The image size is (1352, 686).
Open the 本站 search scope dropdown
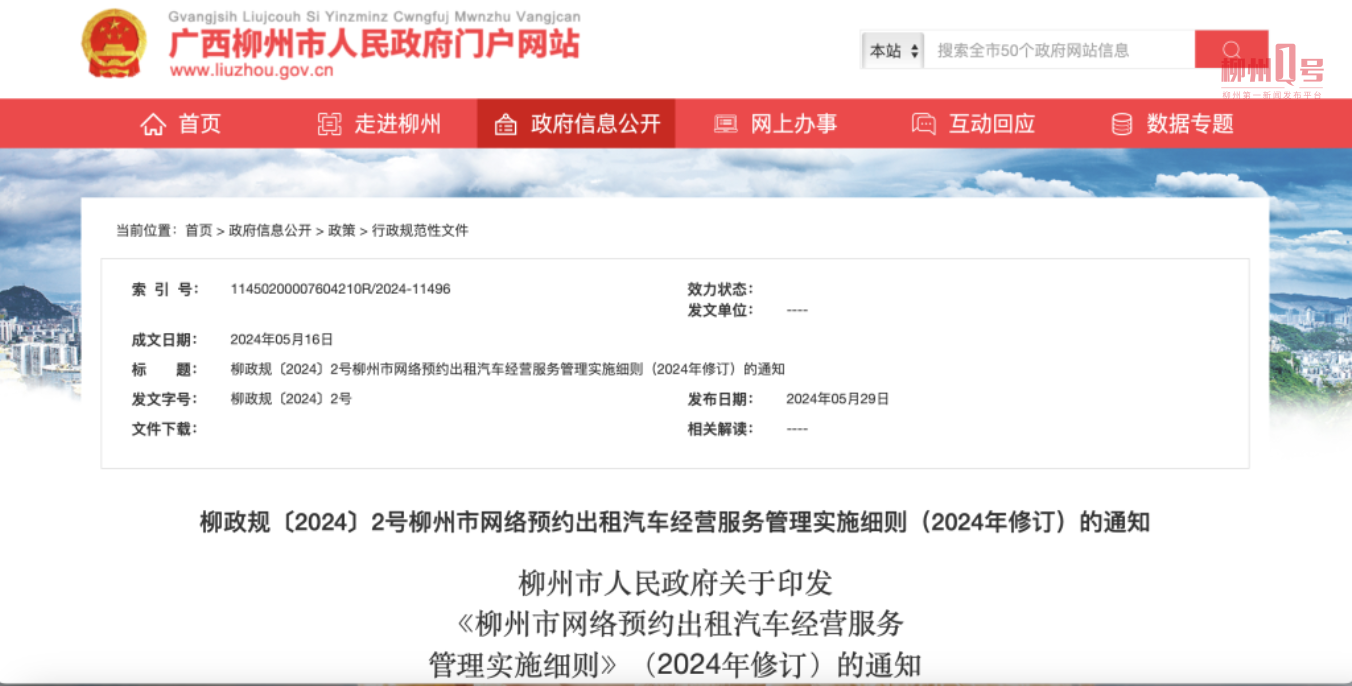point(893,51)
